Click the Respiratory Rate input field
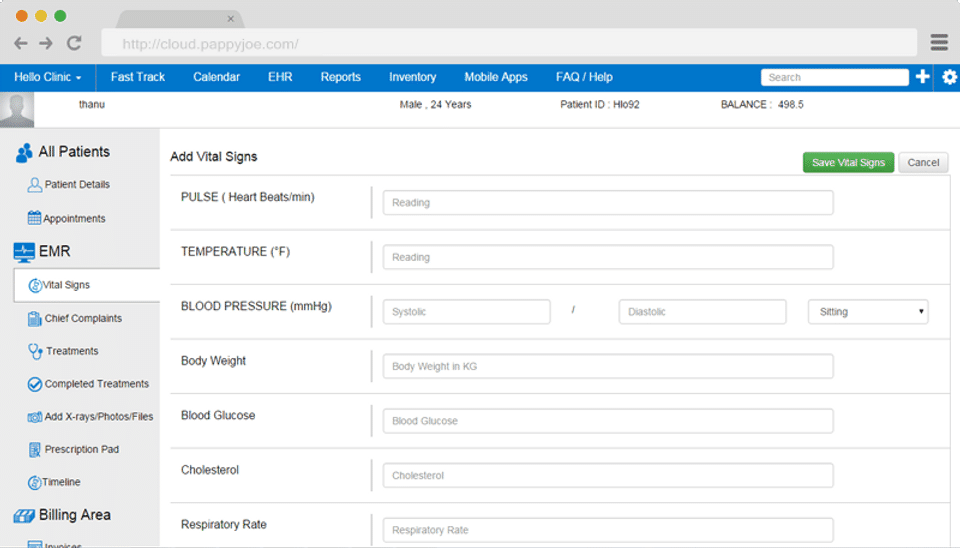The image size is (960, 548). 608,530
